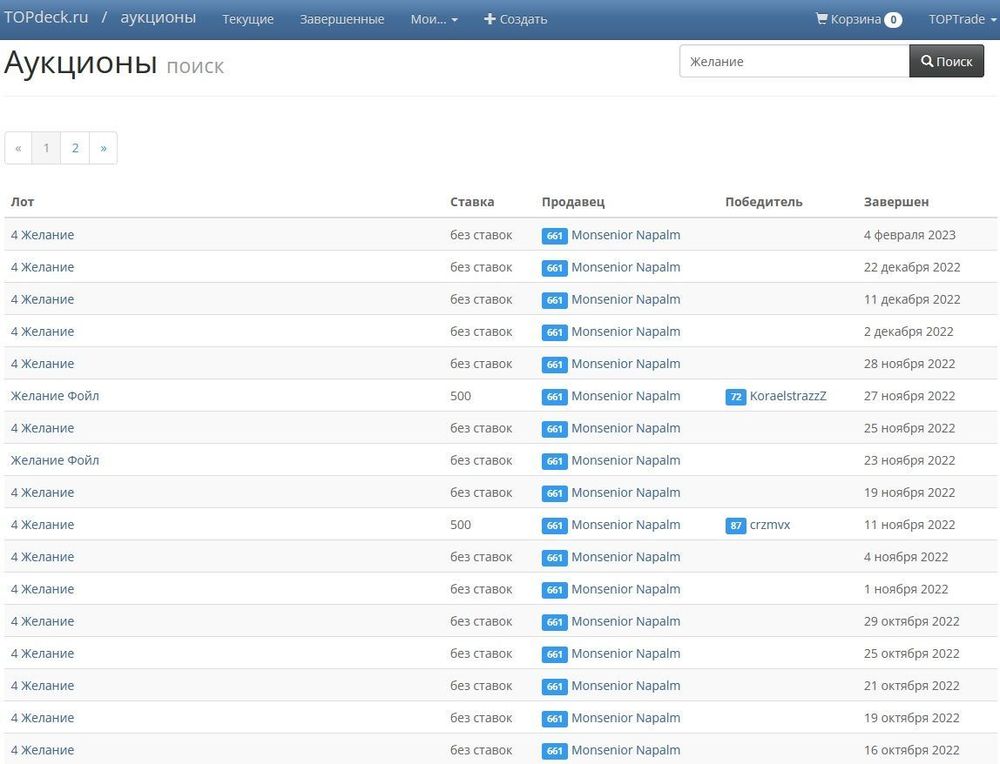Open the TOPdeck.ru home link
The image size is (1000, 764).
click(x=46, y=18)
